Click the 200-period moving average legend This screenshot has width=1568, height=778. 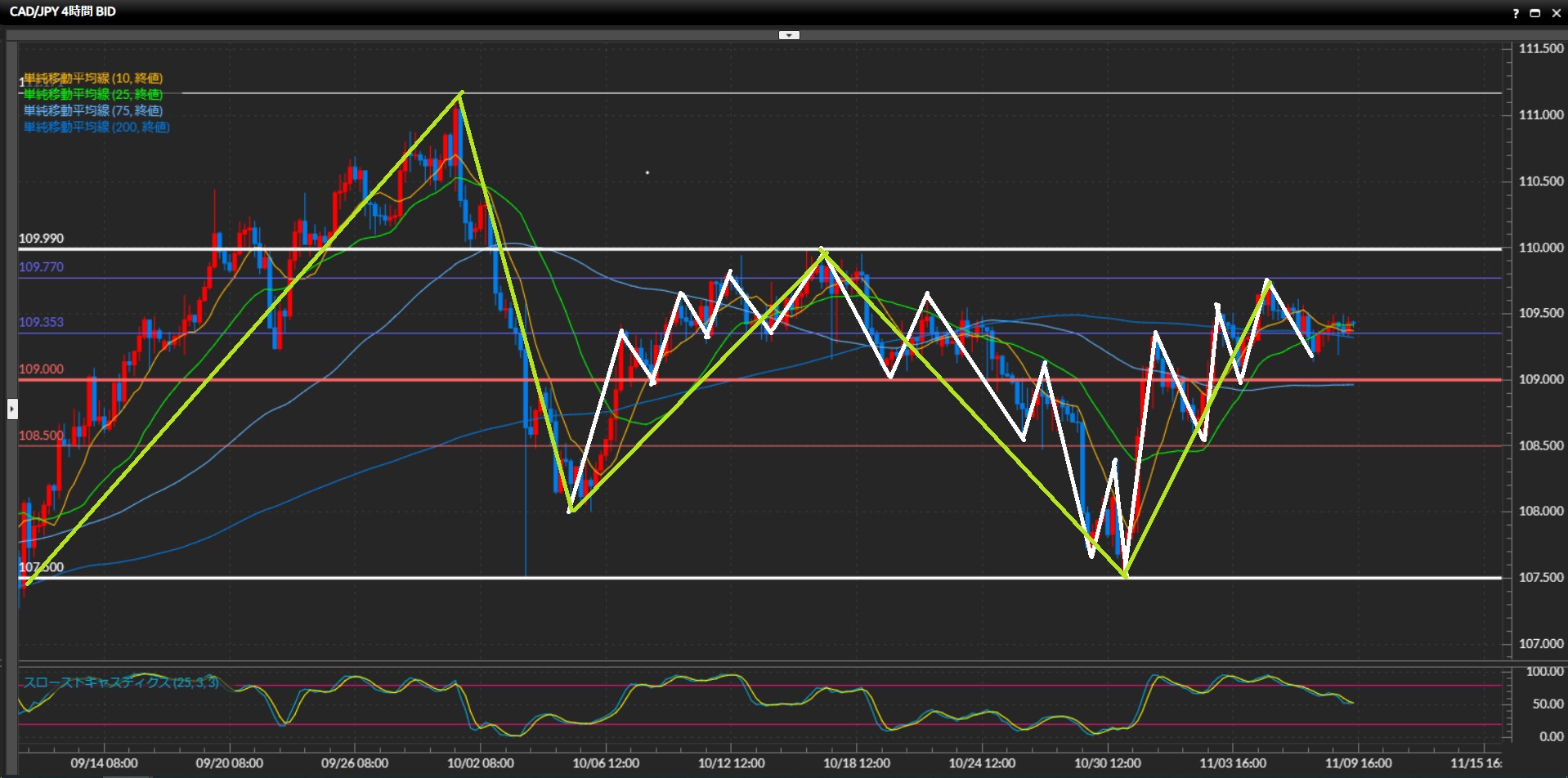96,127
